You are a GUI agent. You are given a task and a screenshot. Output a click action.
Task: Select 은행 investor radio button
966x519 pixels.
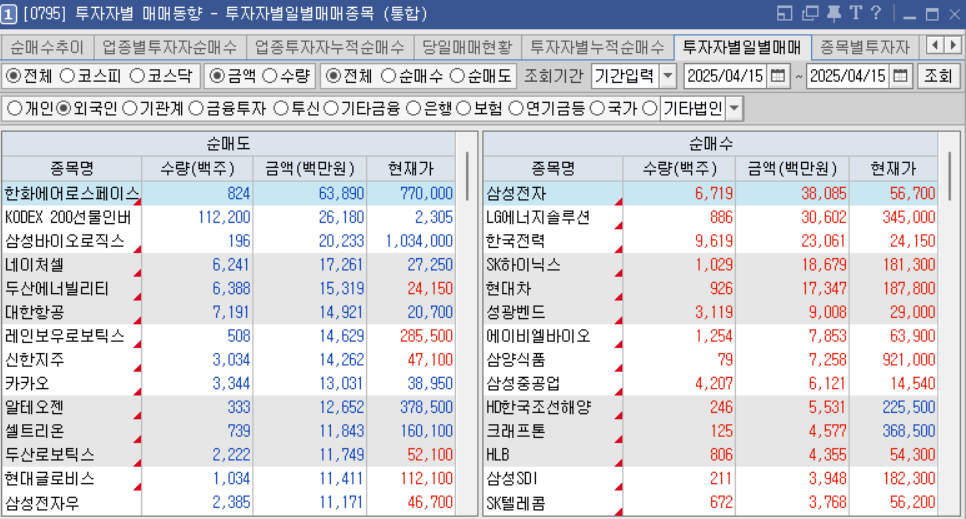pos(414,109)
